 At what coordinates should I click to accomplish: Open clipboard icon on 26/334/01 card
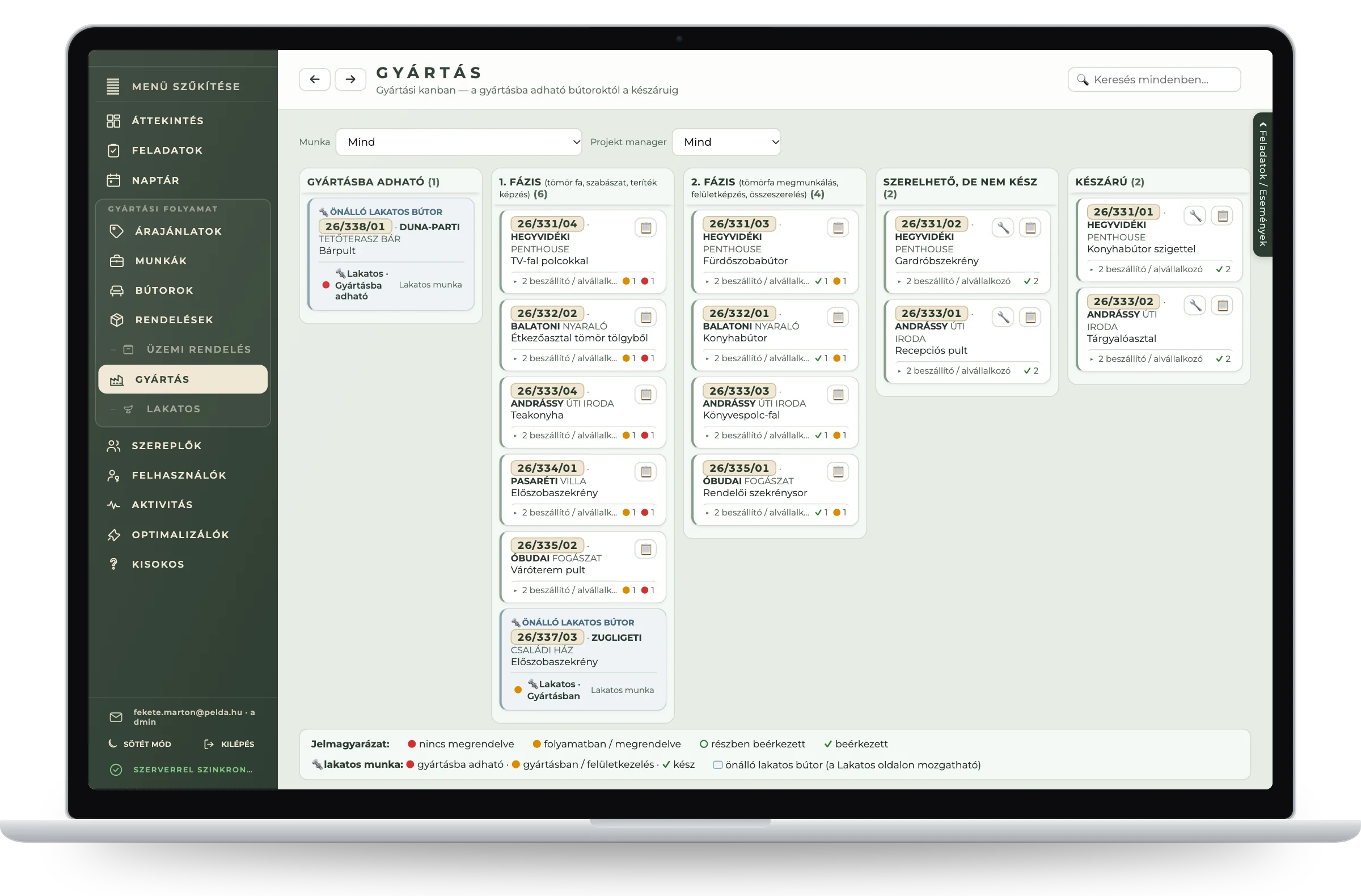pyautogui.click(x=645, y=472)
